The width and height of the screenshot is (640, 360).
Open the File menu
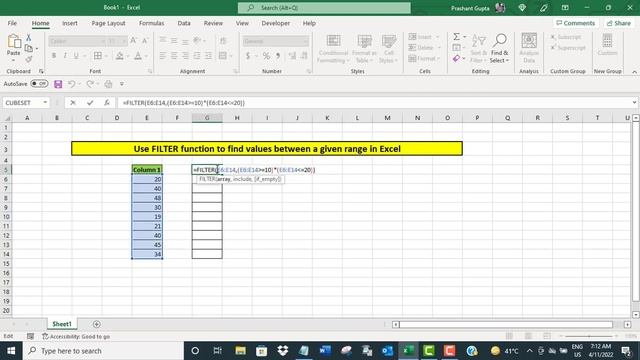pyautogui.click(x=12, y=23)
